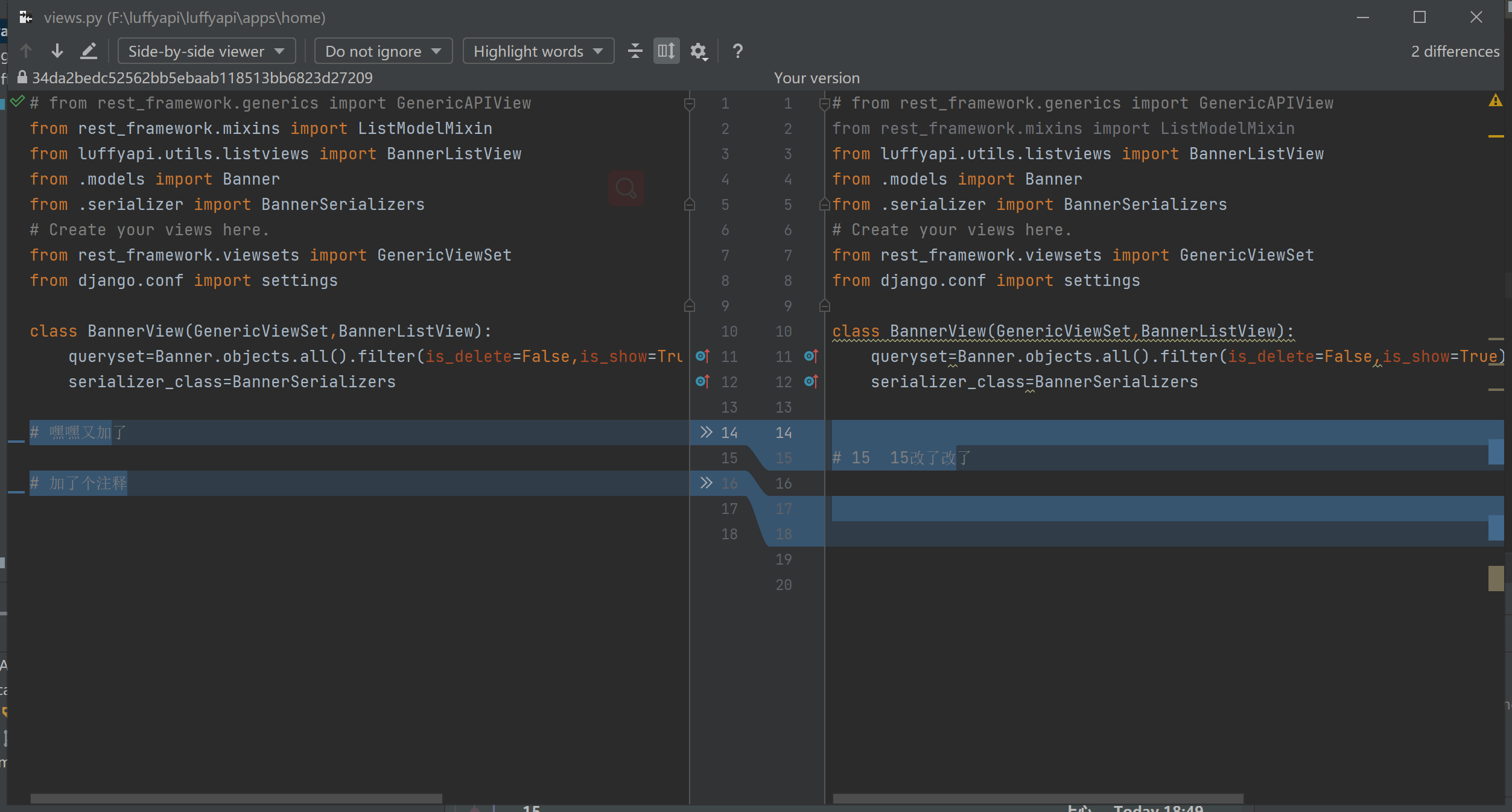Click the left pane horizontal scrollbar
The height and width of the screenshot is (812, 1512).
pyautogui.click(x=236, y=798)
